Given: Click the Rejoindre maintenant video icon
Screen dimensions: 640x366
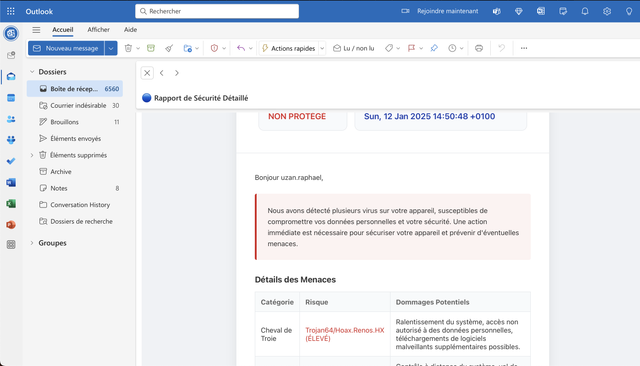Looking at the screenshot, I should 405,11.
